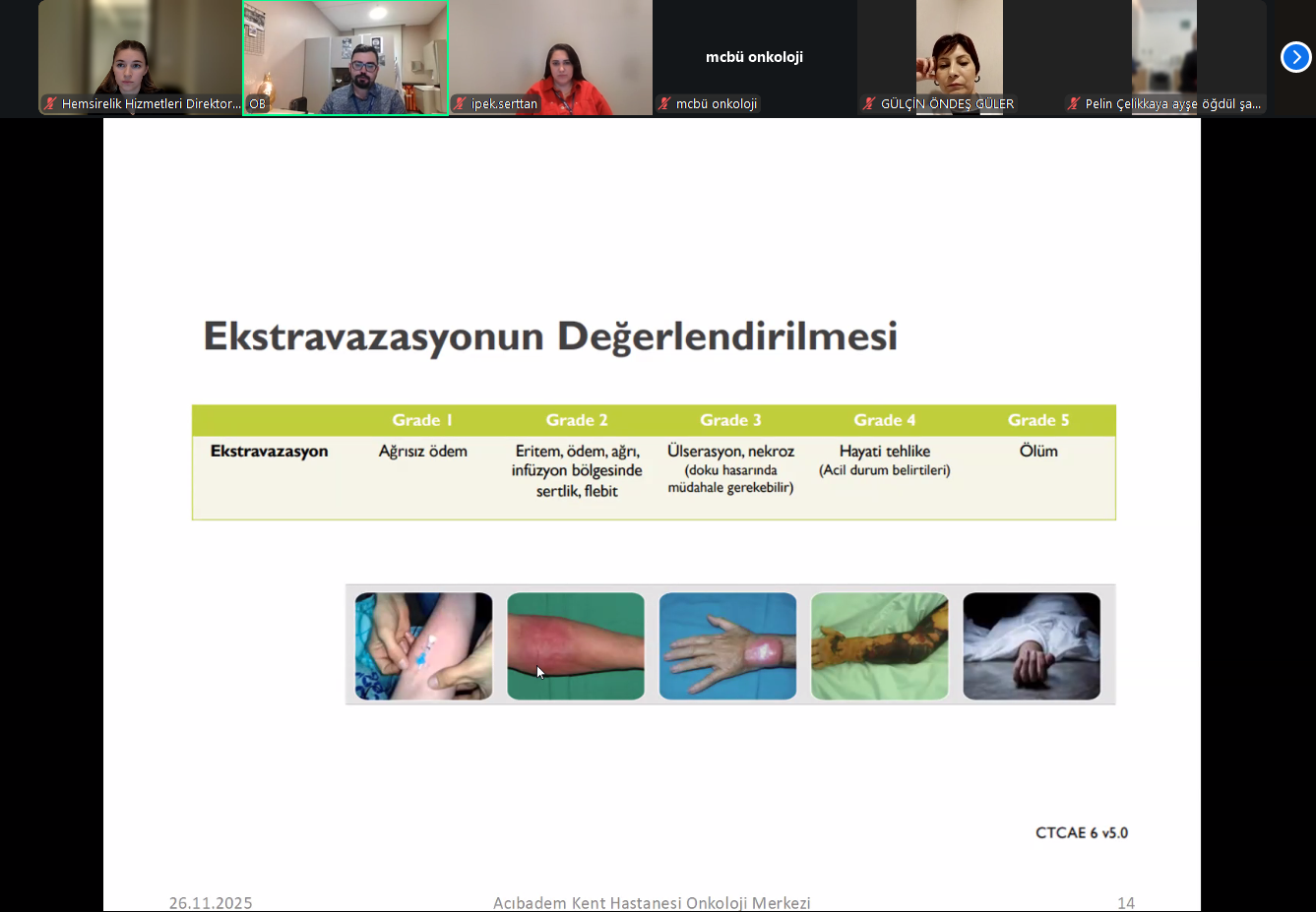Click the sheet-covered body photo
Image resolution: width=1316 pixels, height=912 pixels.
pyautogui.click(x=1032, y=646)
